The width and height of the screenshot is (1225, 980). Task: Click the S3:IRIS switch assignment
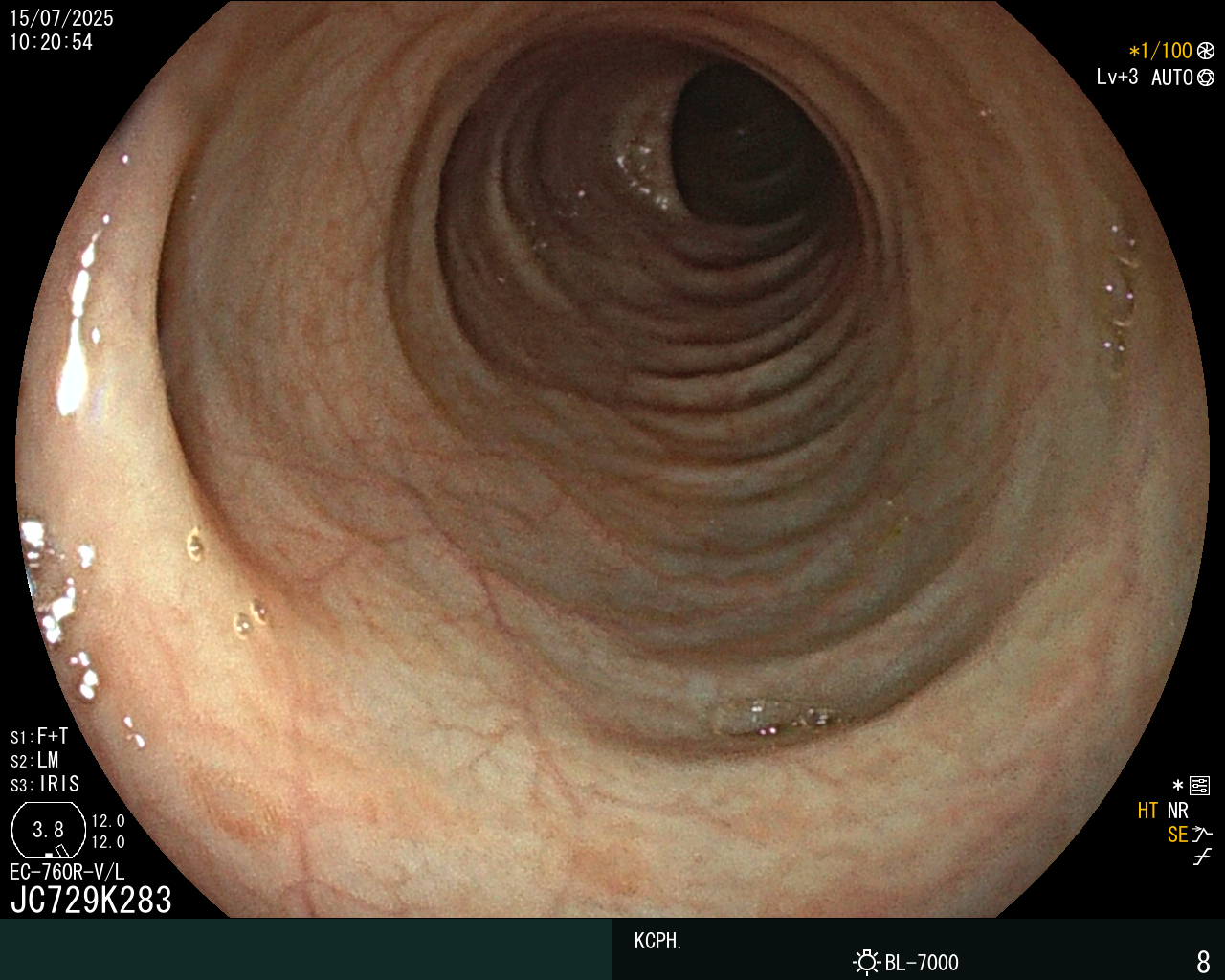pos(45,784)
